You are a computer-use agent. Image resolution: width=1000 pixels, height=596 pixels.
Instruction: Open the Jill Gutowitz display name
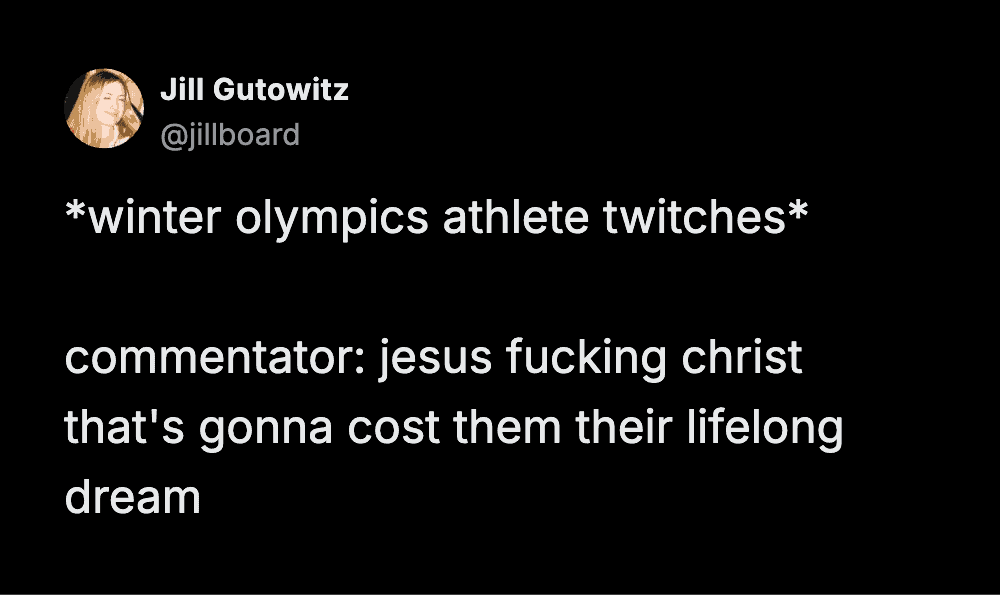click(254, 90)
